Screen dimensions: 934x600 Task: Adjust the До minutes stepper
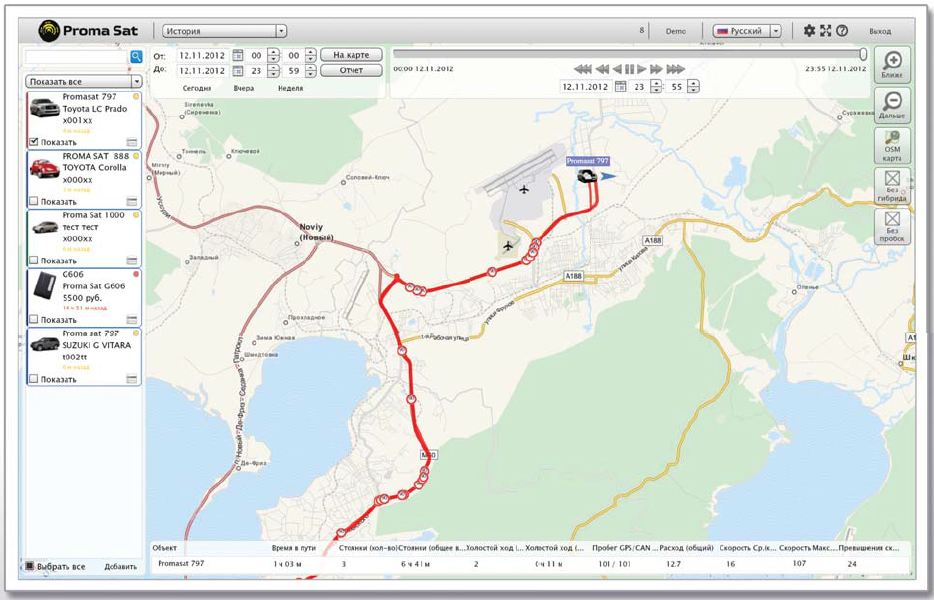[310, 70]
